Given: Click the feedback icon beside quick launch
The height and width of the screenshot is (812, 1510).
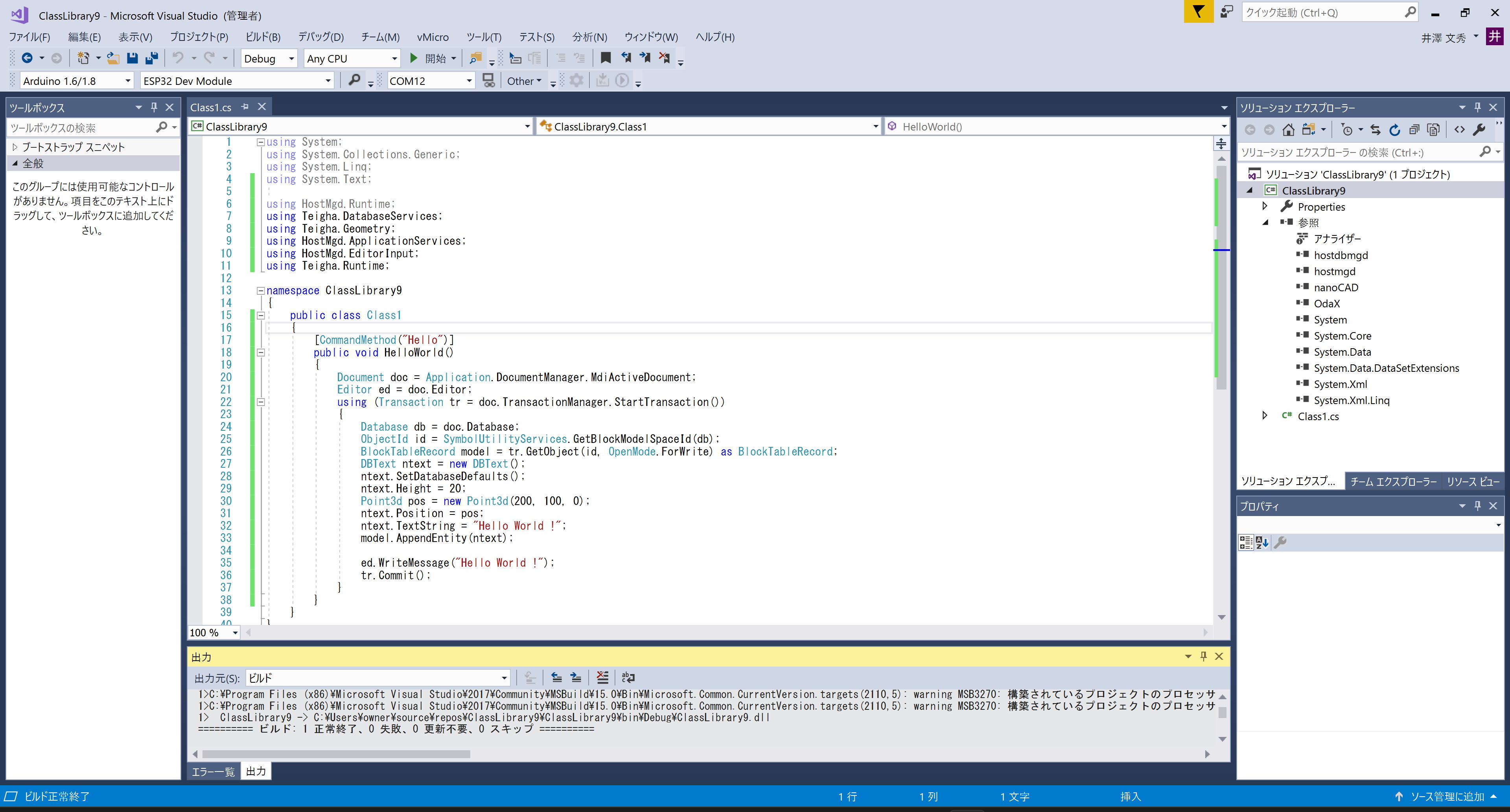Looking at the screenshot, I should [x=1226, y=12].
